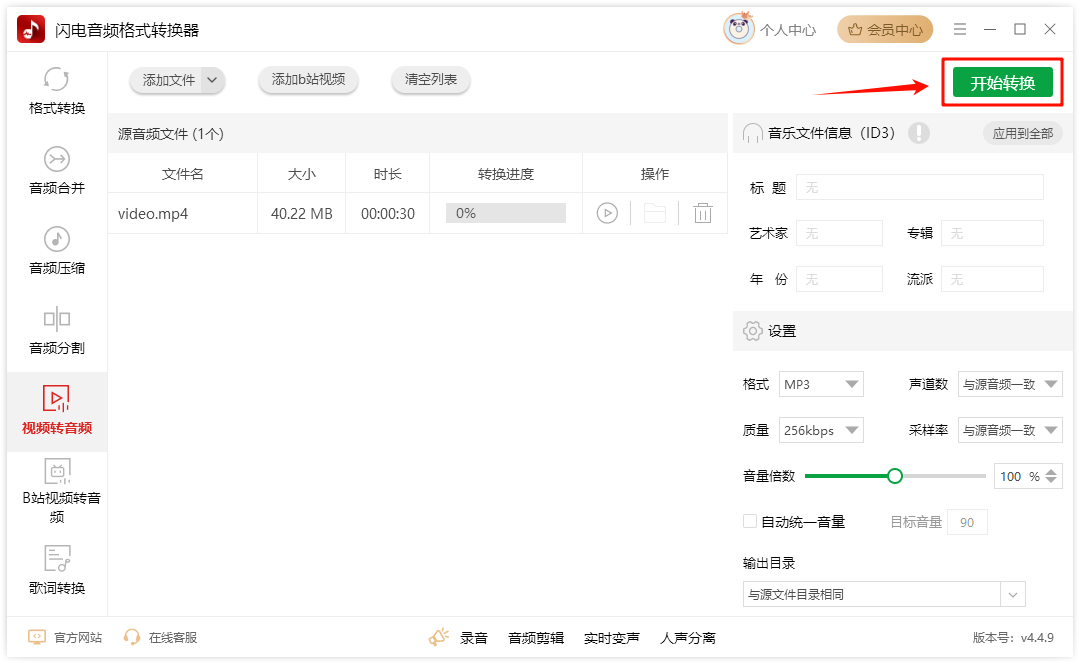1080x664 pixels.
Task: Focus the 标题 input field
Action: click(920, 187)
